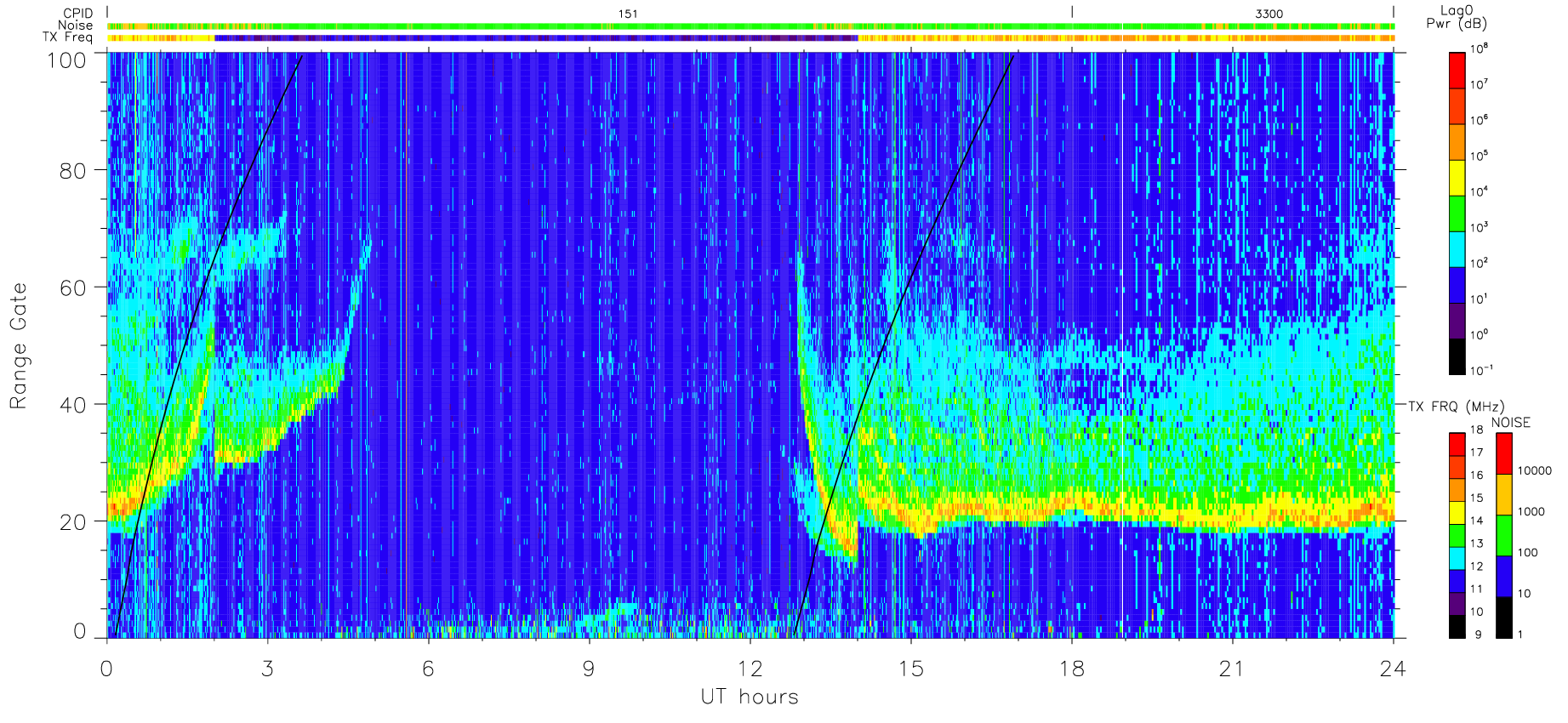
Task: Click range gate tick label 40
Action: pos(72,405)
